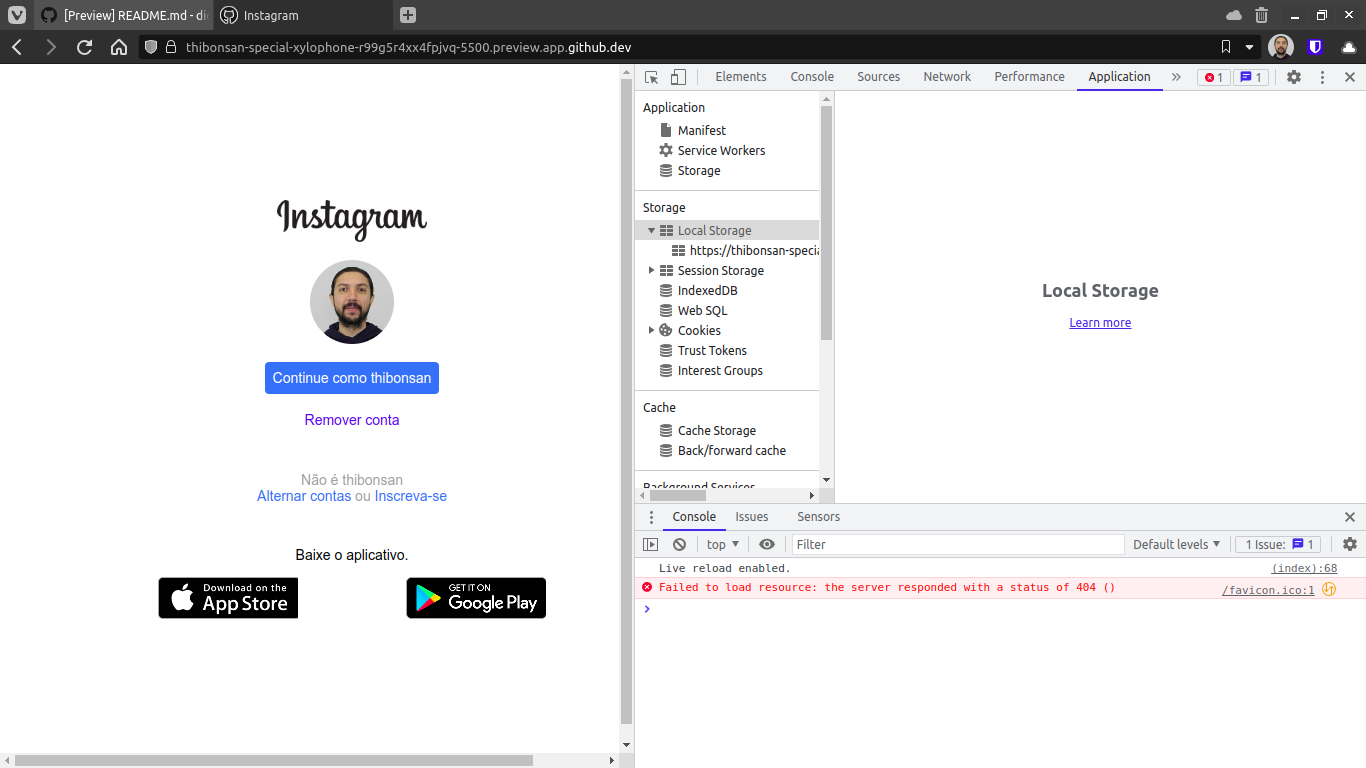Image resolution: width=1366 pixels, height=768 pixels.
Task: Open the closed tabs trash icon
Action: pyautogui.click(x=1262, y=15)
